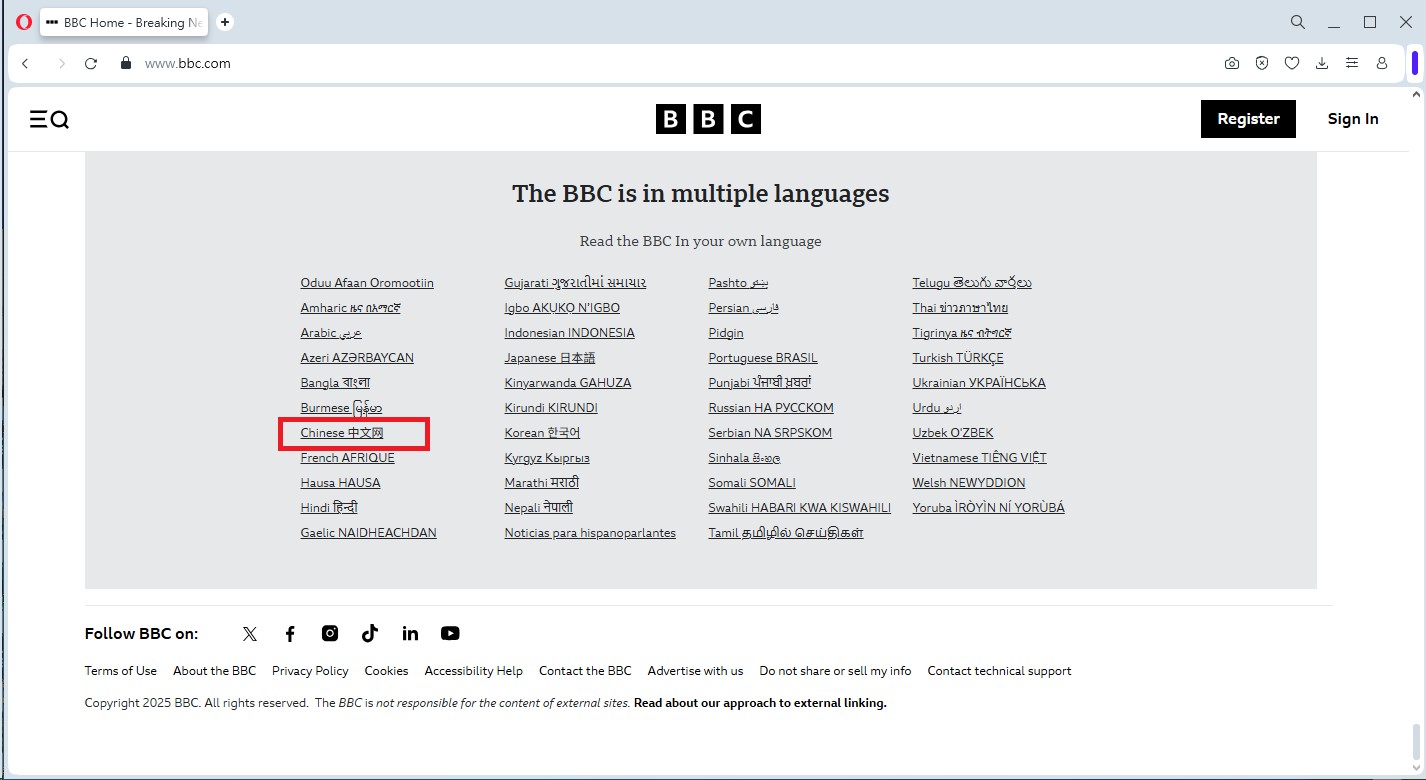Open Azeri AZƏRBAYCAN language link

click(x=357, y=358)
